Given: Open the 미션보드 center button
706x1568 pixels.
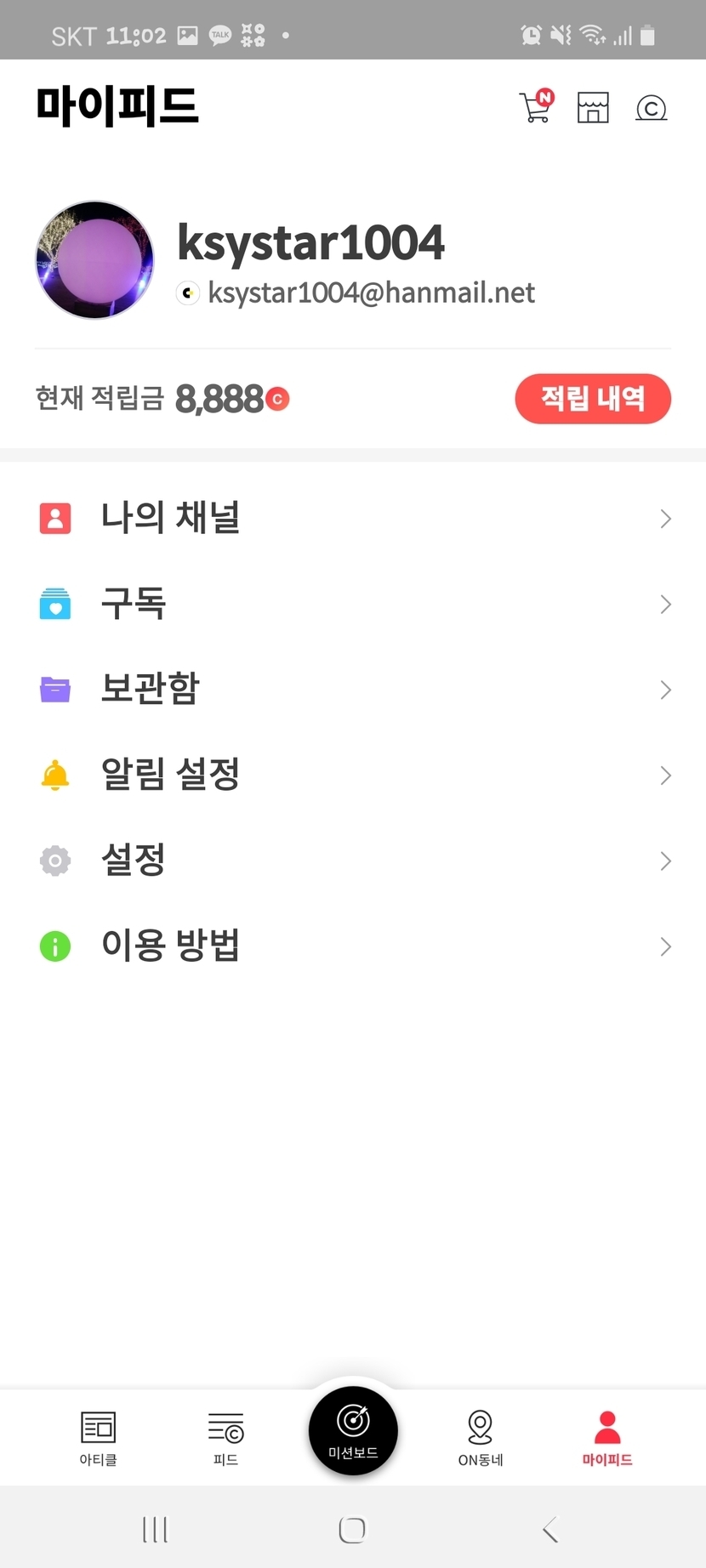Looking at the screenshot, I should click(x=353, y=1430).
